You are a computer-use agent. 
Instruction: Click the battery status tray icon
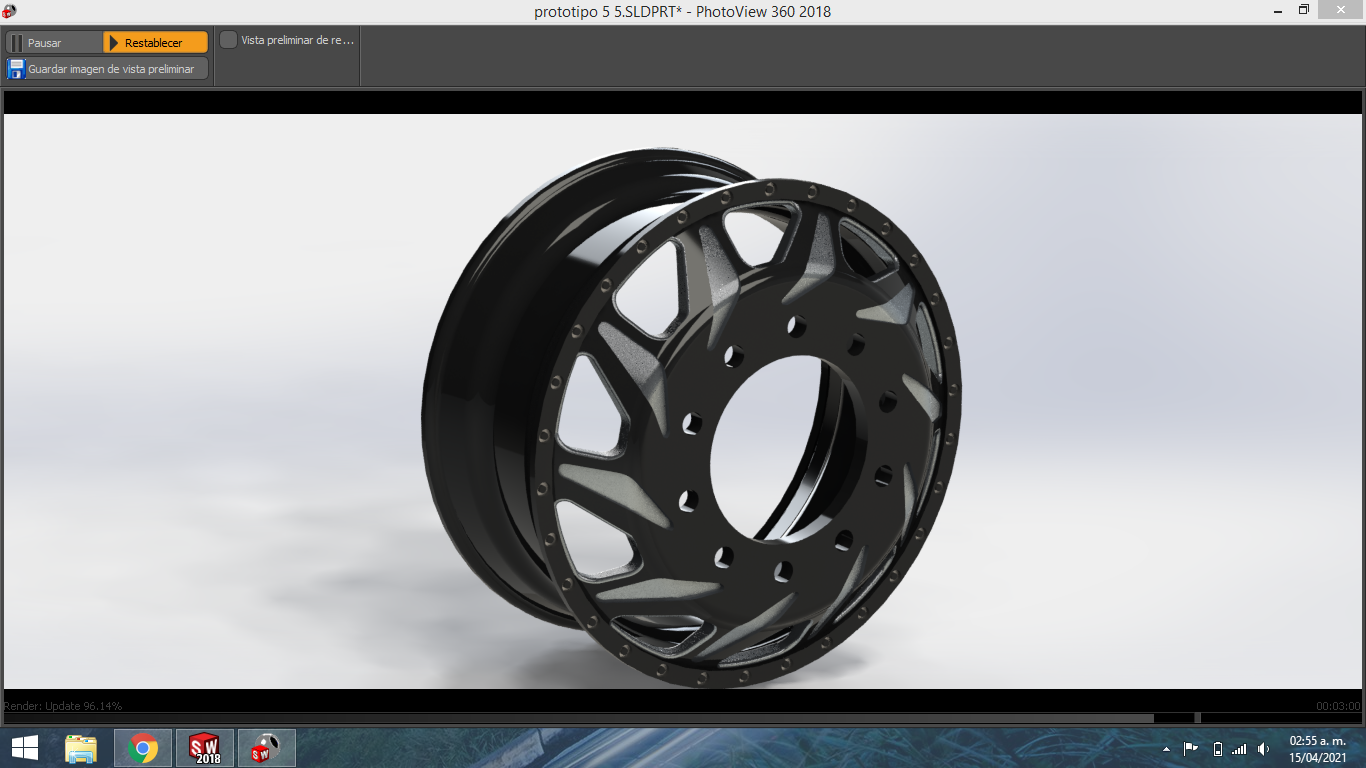point(1217,748)
